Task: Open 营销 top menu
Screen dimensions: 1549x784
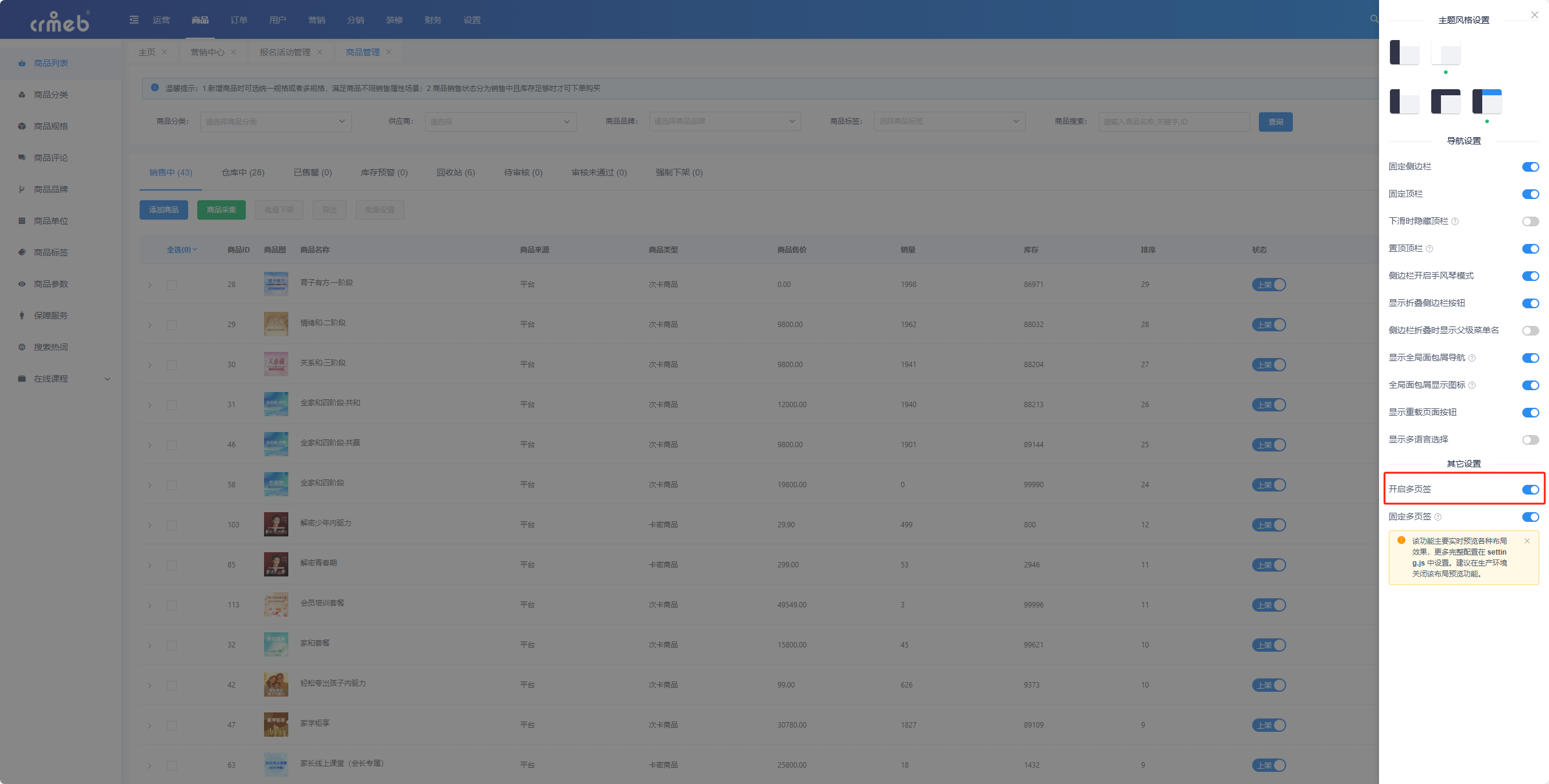Action: pos(317,20)
